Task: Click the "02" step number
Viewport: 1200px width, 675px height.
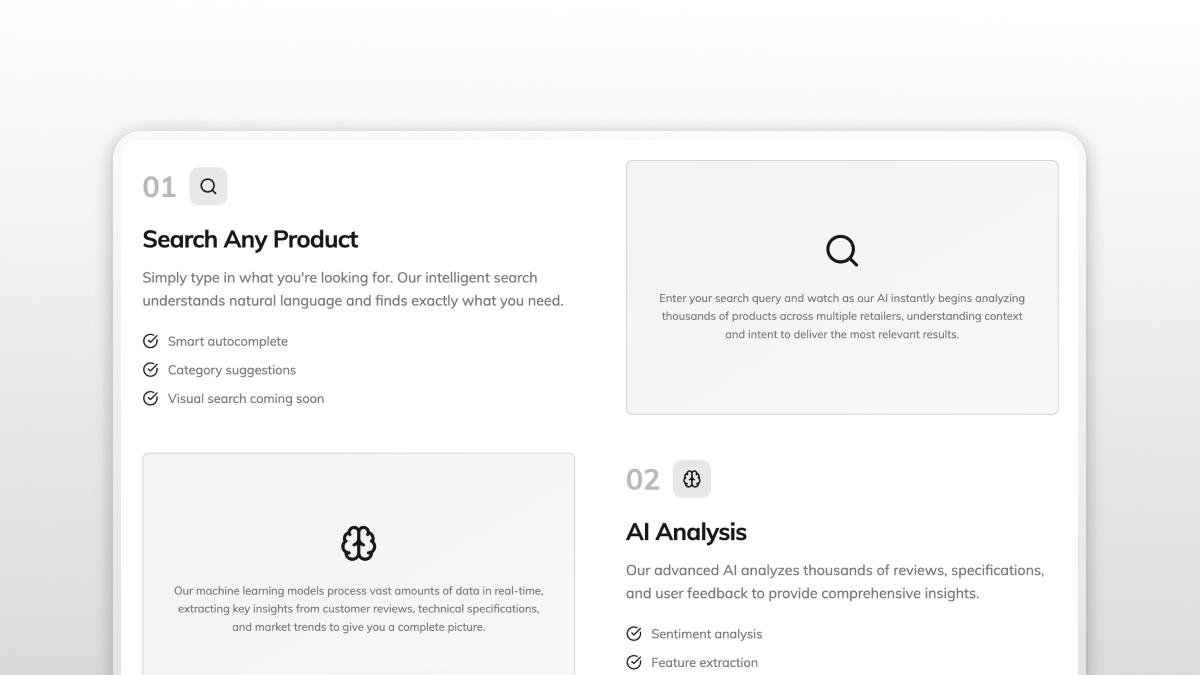Action: coord(643,480)
